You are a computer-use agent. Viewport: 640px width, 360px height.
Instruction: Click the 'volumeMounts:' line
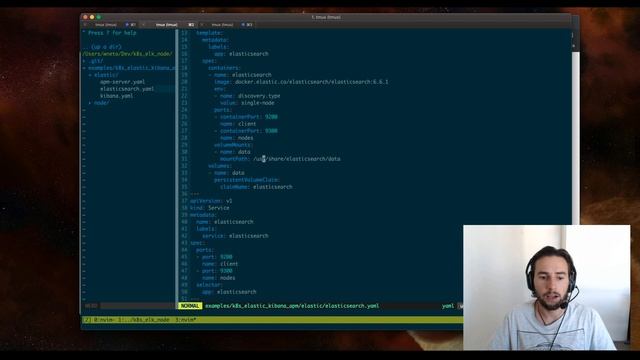234,145
